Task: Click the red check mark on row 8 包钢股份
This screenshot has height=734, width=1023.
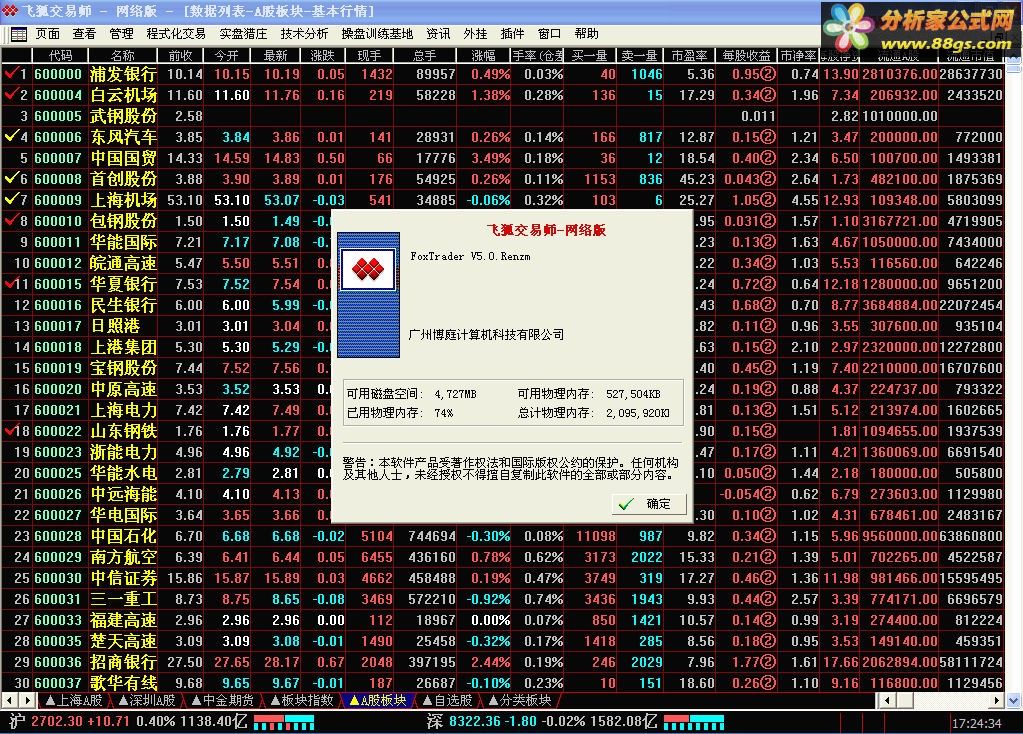Action: tap(10, 219)
